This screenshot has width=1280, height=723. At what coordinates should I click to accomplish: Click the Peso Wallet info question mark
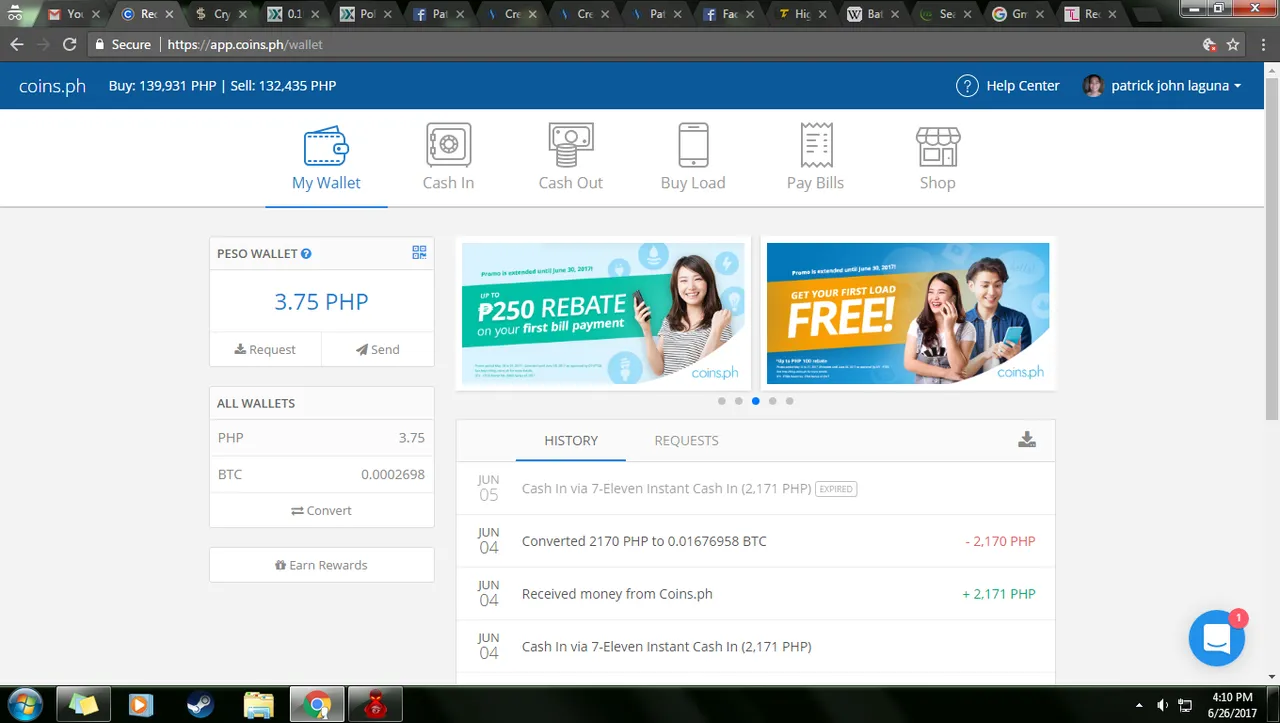pos(306,254)
